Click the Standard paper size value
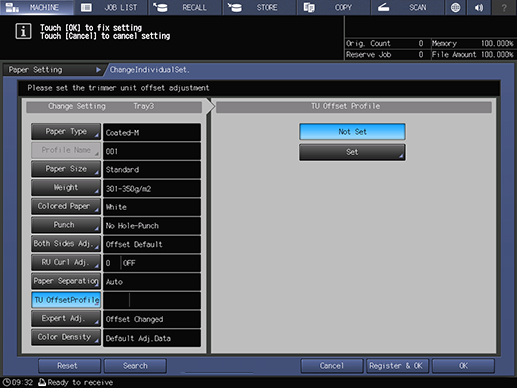 point(152,170)
